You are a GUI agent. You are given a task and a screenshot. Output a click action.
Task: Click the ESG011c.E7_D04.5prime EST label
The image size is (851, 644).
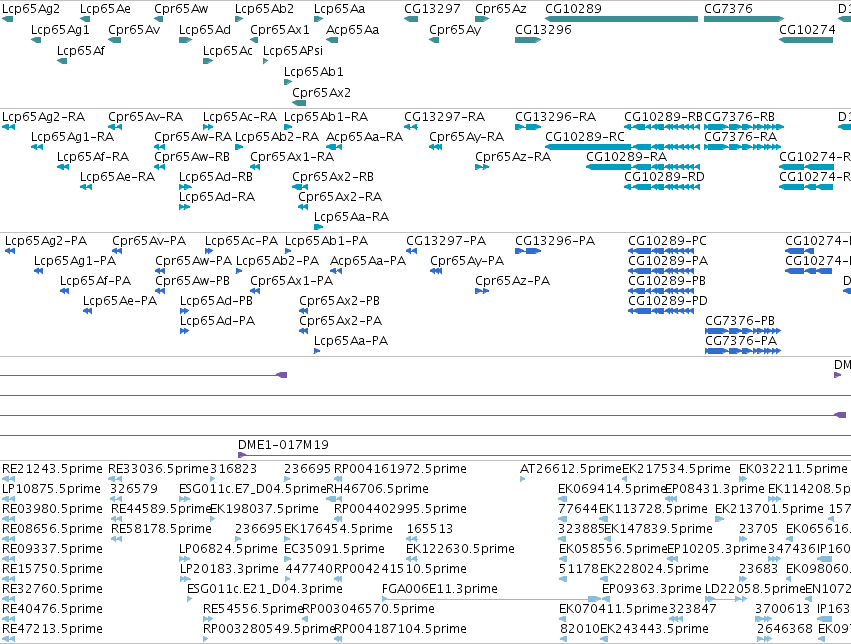pyautogui.click(x=252, y=489)
